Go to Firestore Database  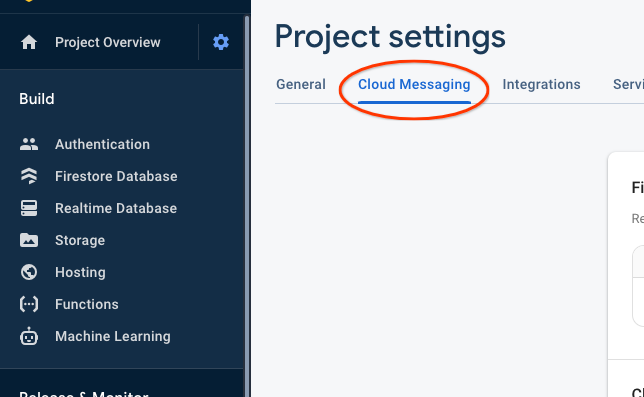coord(116,176)
